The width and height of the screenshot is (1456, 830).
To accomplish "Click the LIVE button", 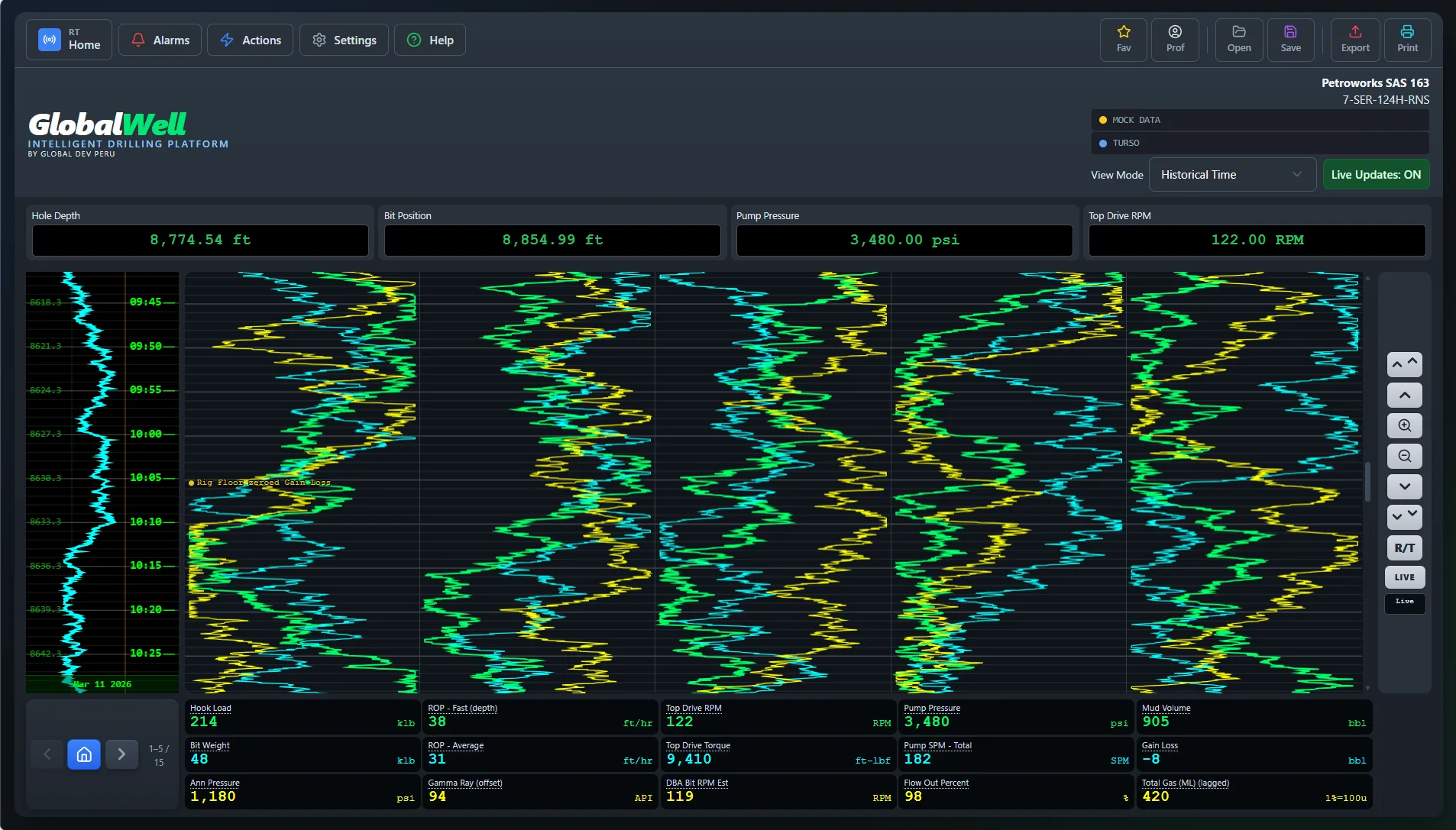I will (1404, 577).
